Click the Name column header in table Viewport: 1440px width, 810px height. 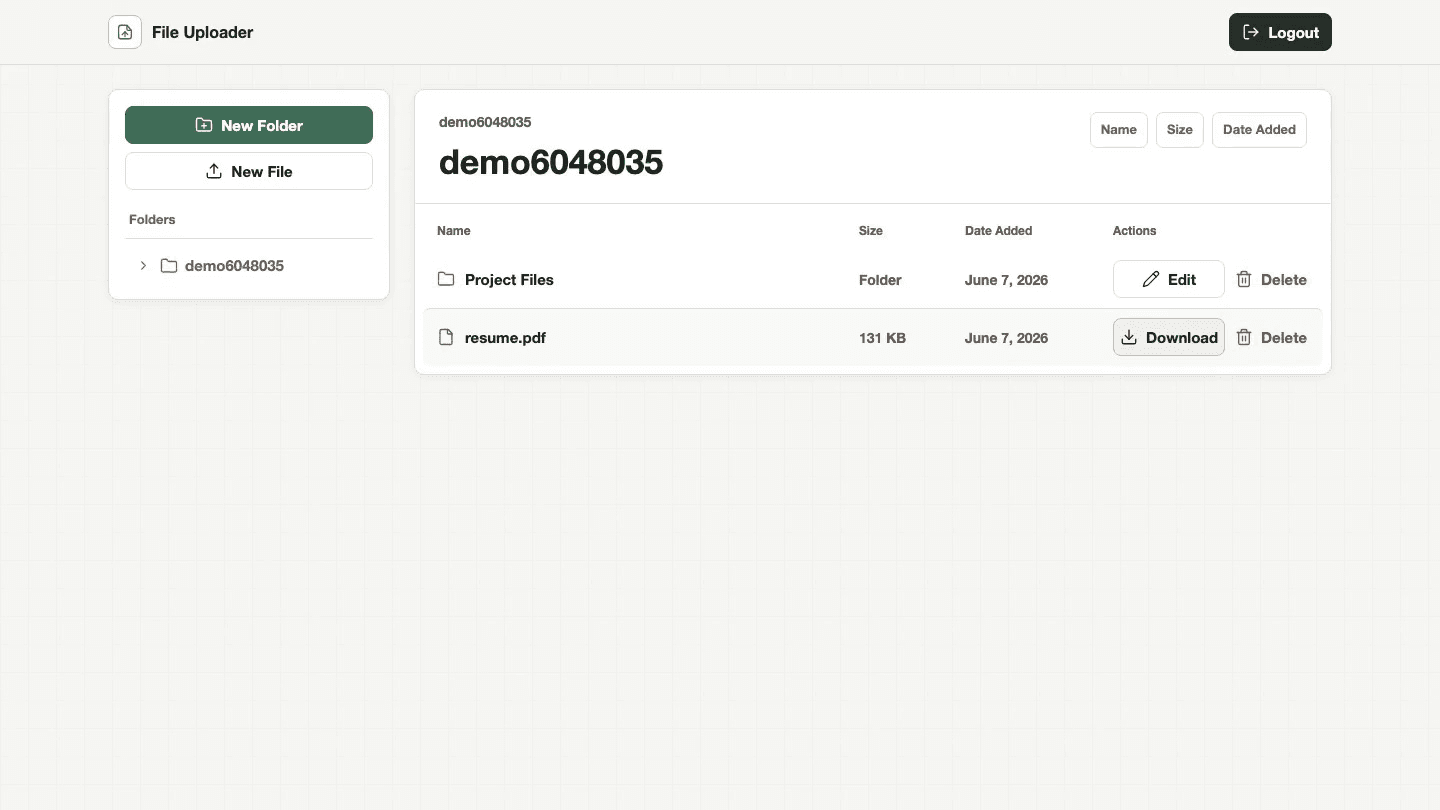coord(453,231)
